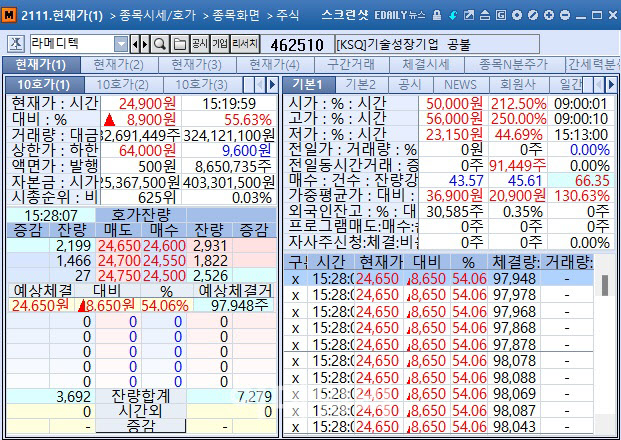Click the 공시 toolbar button
The height and width of the screenshot is (440, 621).
(200, 44)
